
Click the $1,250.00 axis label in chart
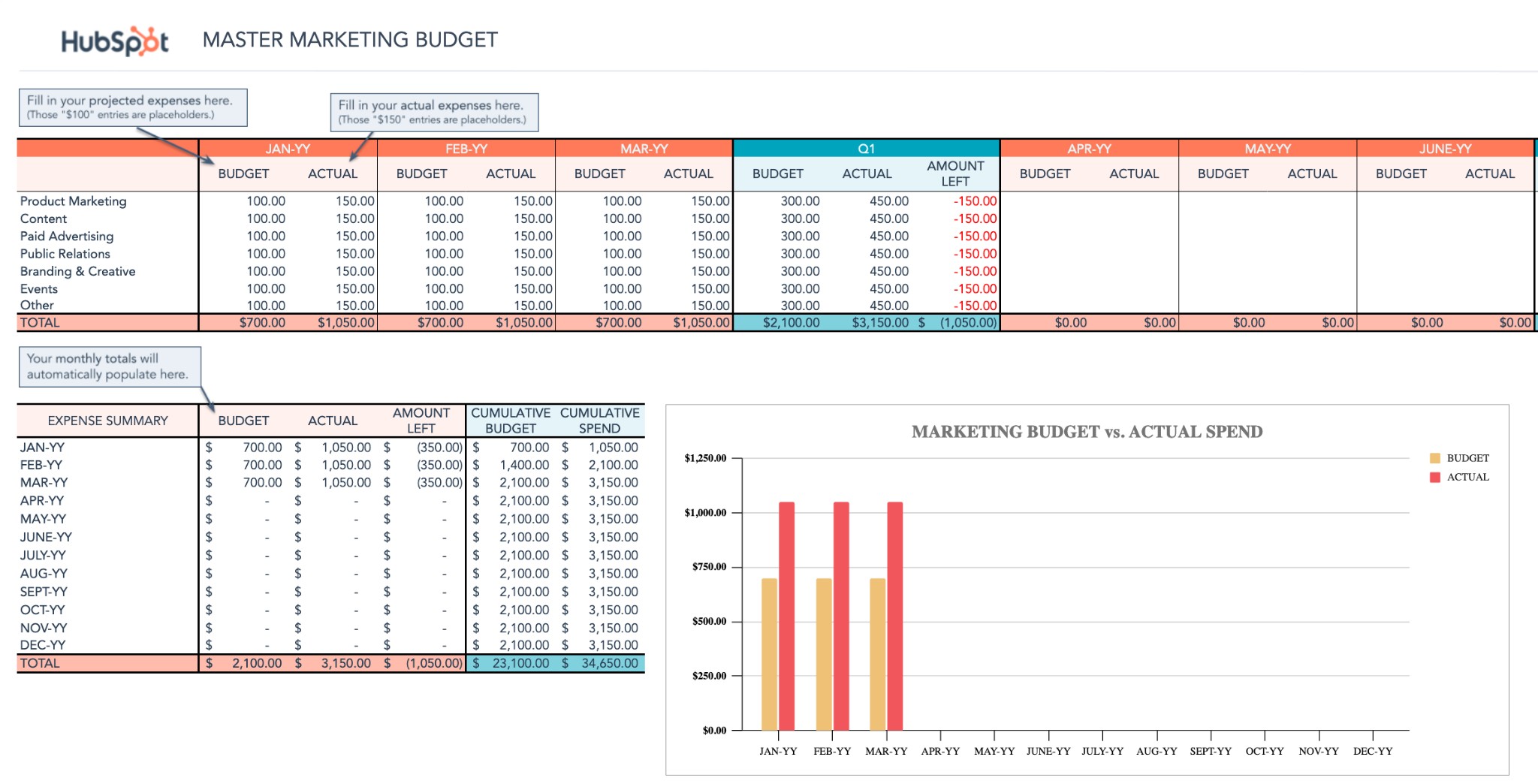coord(705,458)
